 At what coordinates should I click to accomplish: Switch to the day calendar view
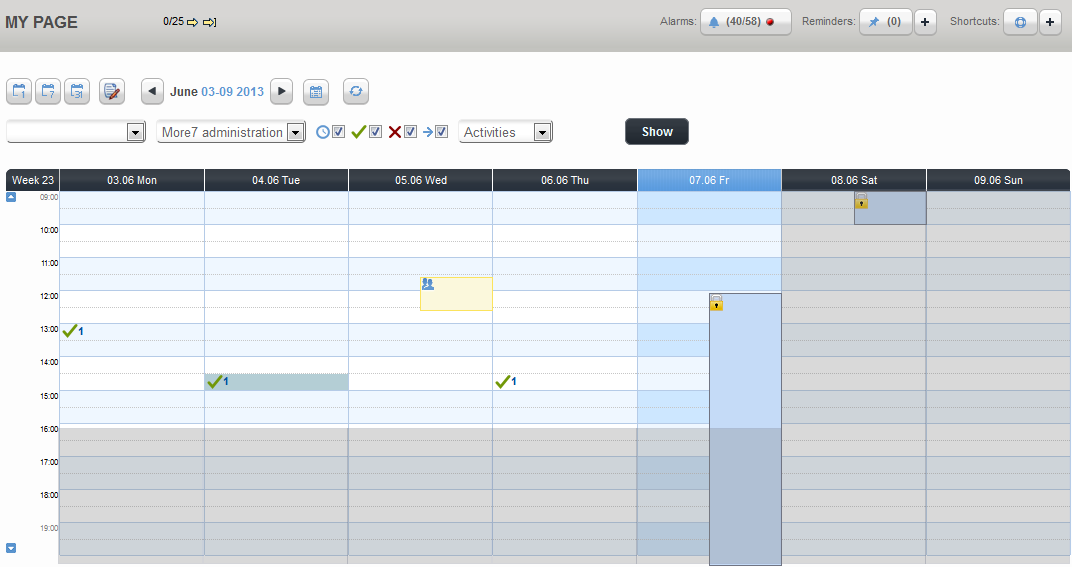coord(19,91)
